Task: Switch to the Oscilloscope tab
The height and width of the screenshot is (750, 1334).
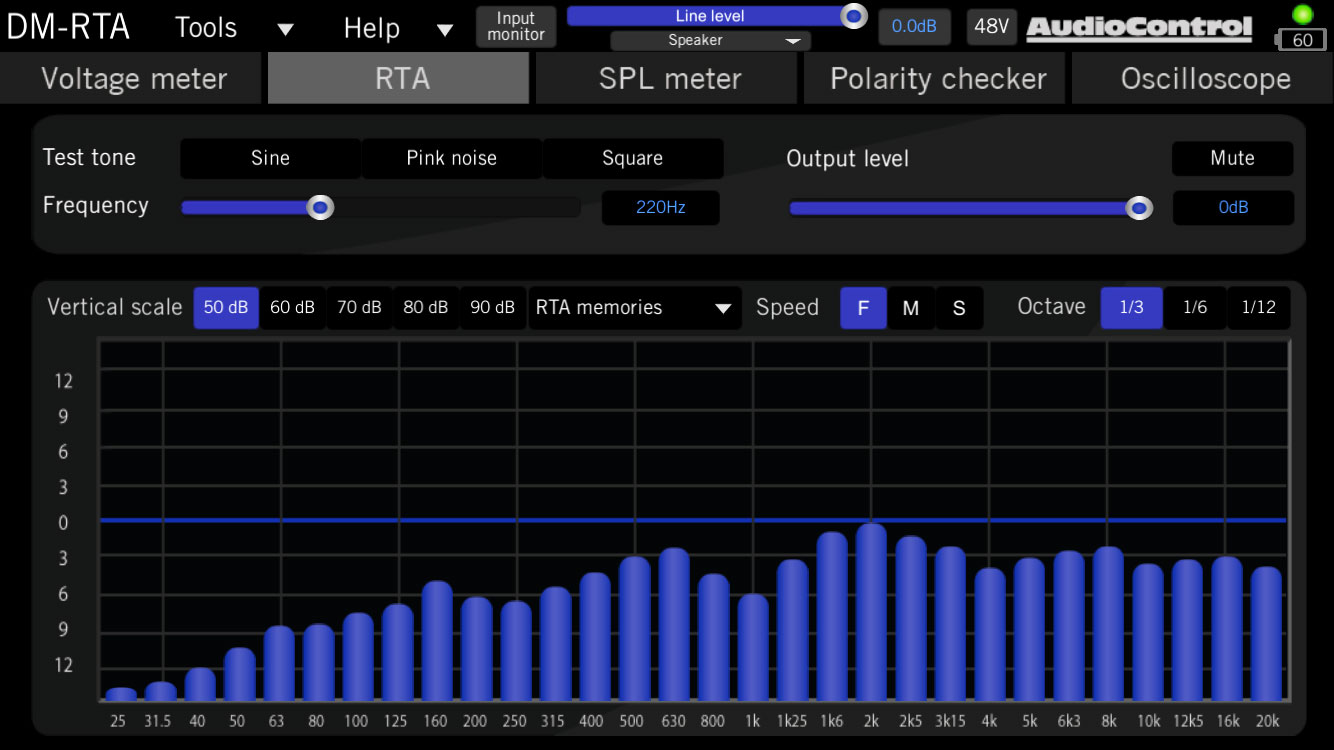Action: pyautogui.click(x=1203, y=78)
